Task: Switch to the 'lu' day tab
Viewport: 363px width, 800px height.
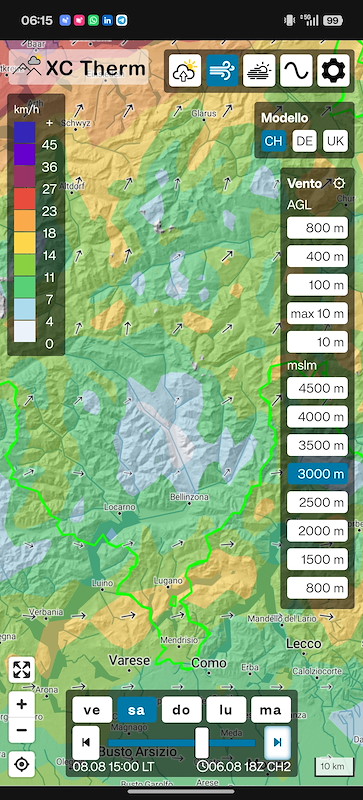Action: (226, 710)
